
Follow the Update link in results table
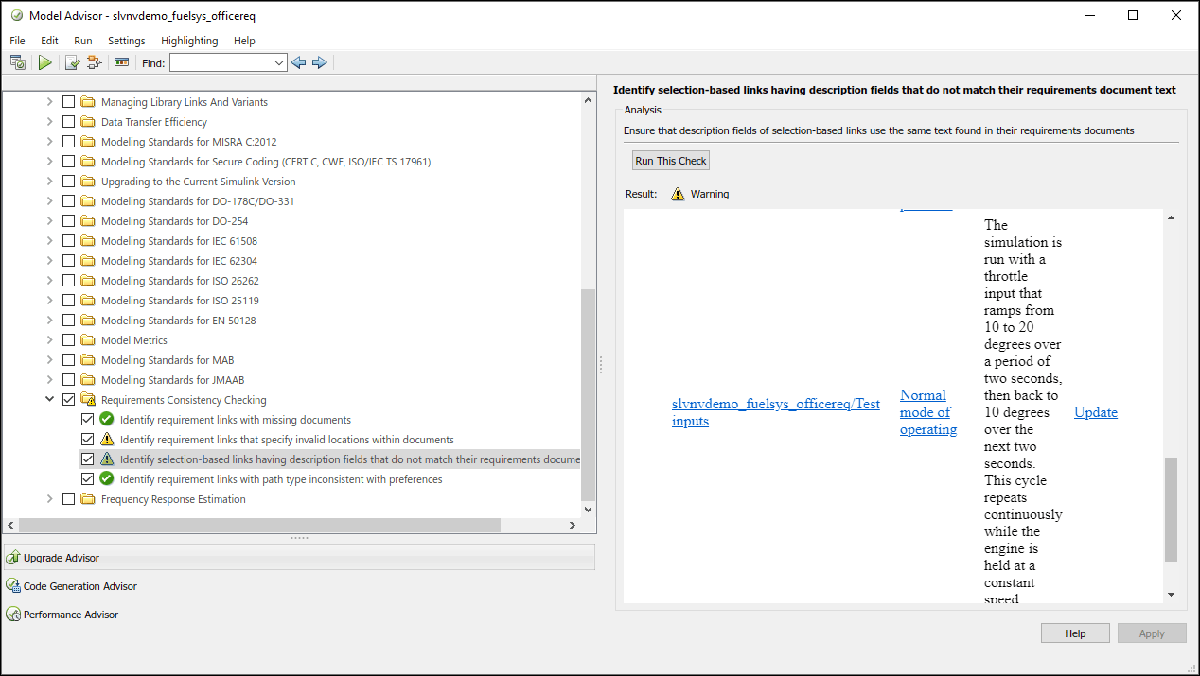point(1095,412)
